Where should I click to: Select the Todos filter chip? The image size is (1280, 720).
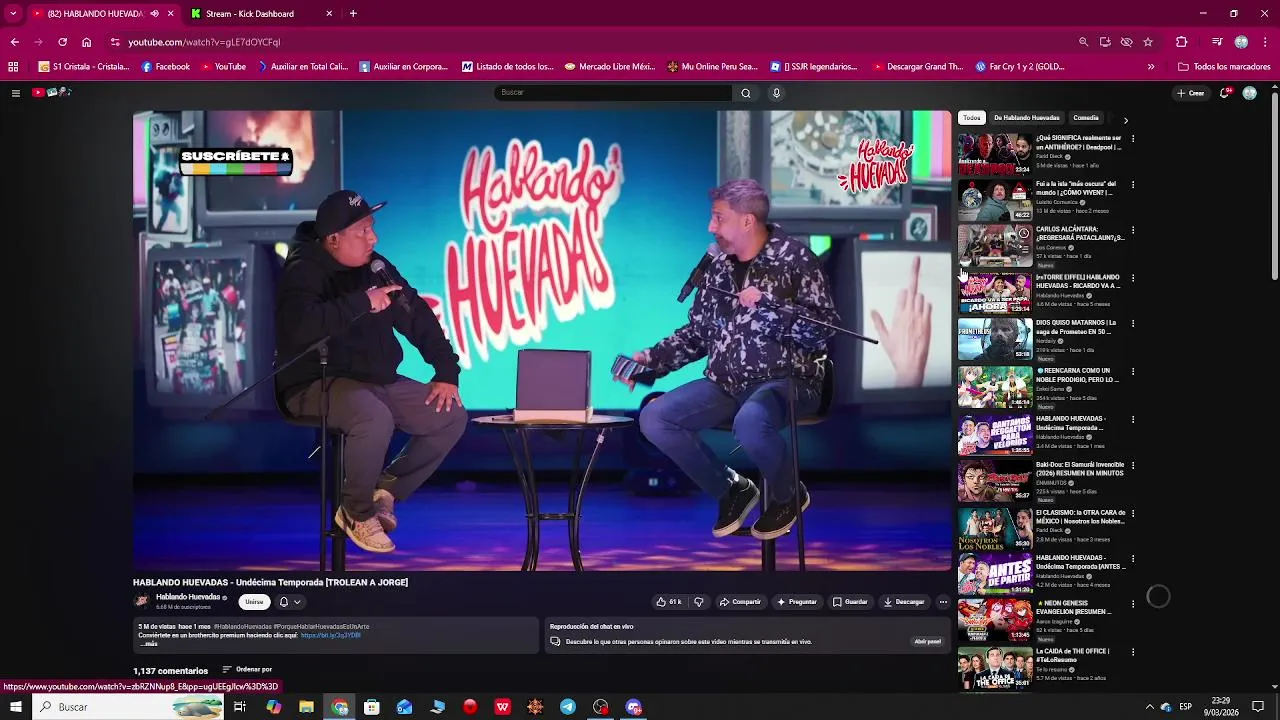click(972, 118)
